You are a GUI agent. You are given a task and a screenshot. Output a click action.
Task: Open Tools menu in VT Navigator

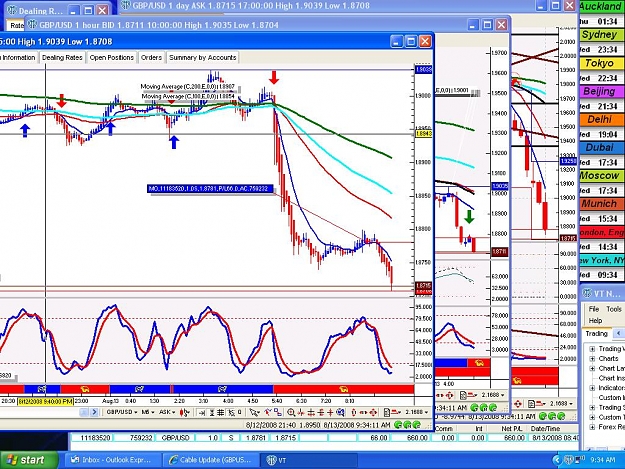point(614,309)
